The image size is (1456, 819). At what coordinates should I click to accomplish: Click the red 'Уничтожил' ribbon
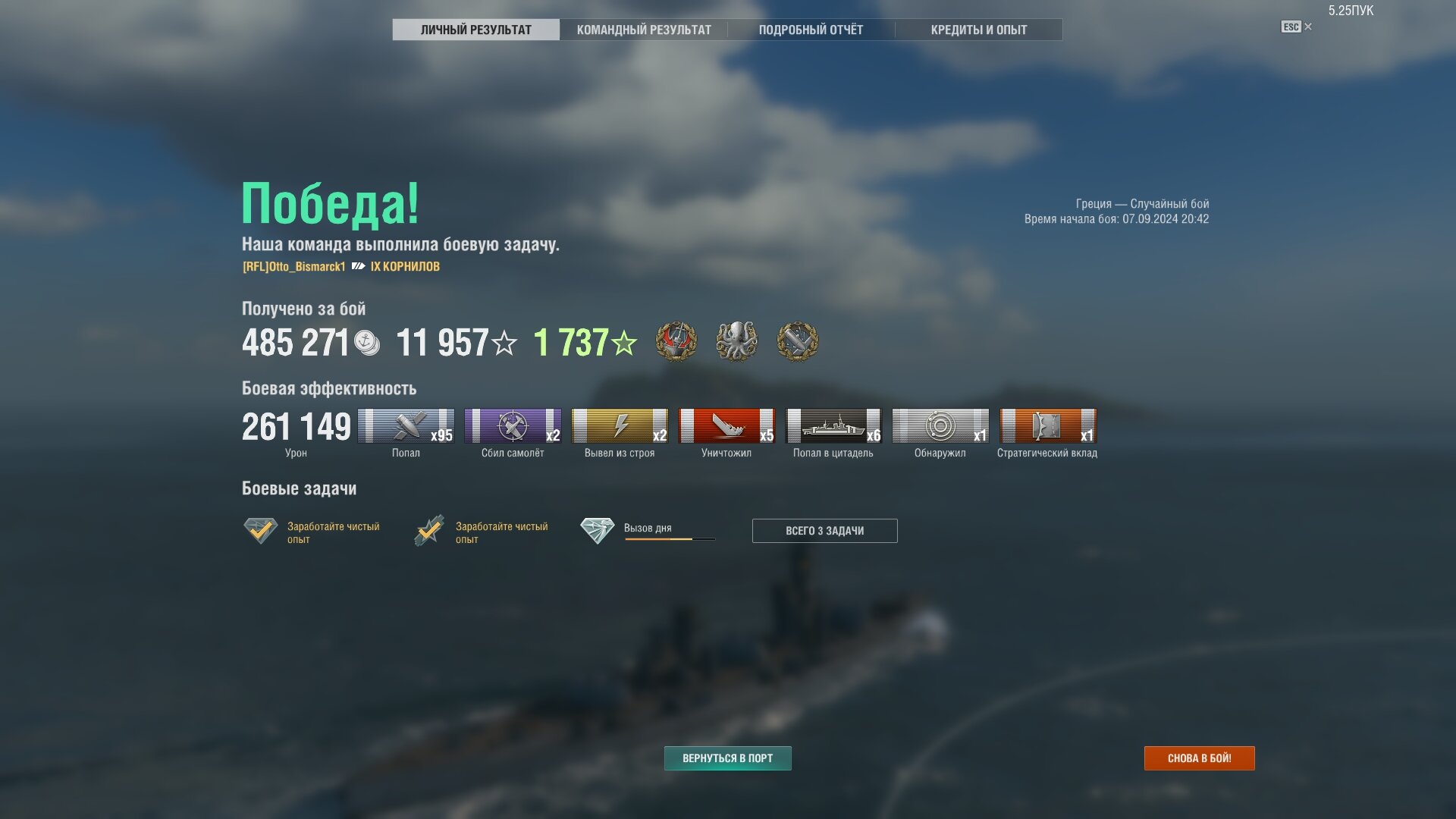[726, 426]
